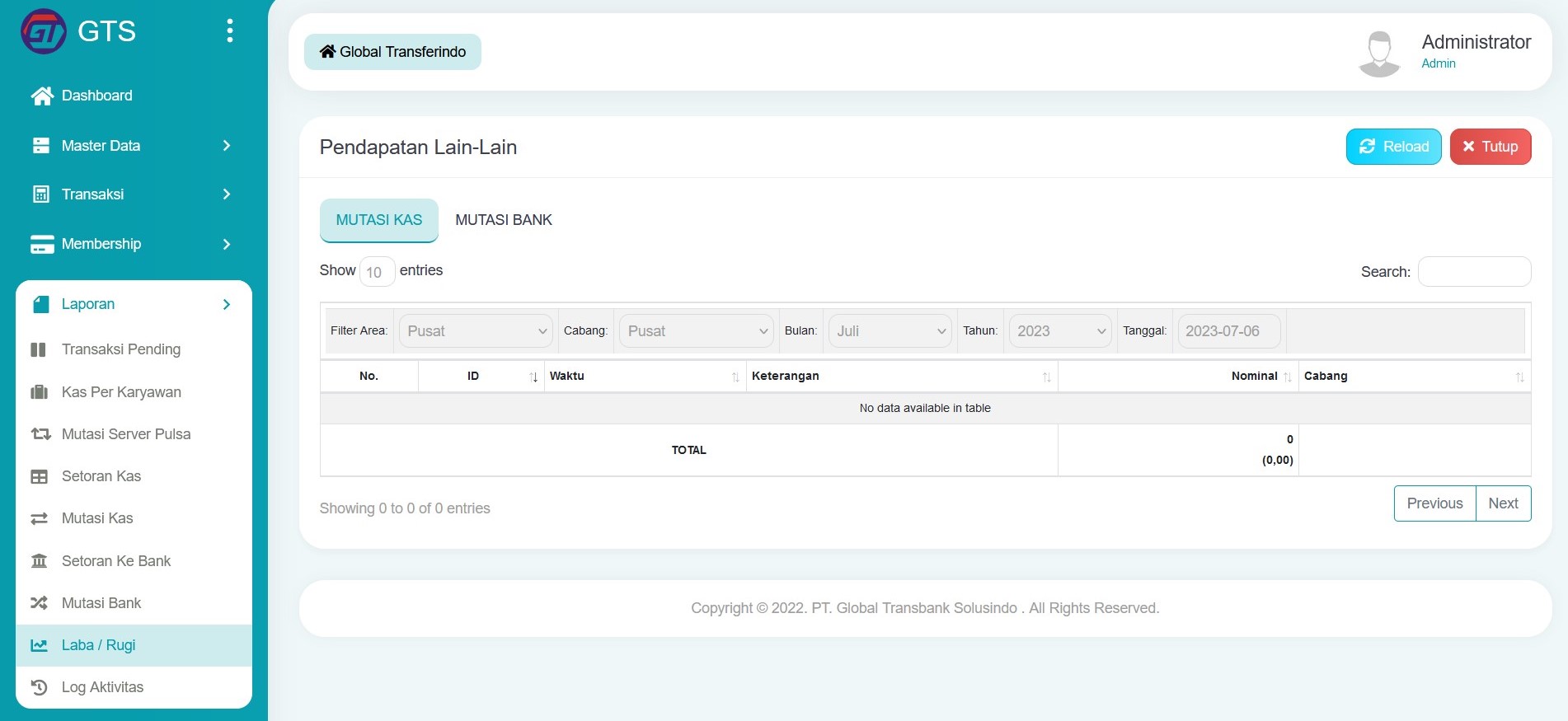The image size is (1568, 721).
Task: Click the Log Aktivitas history icon
Action: (39, 687)
